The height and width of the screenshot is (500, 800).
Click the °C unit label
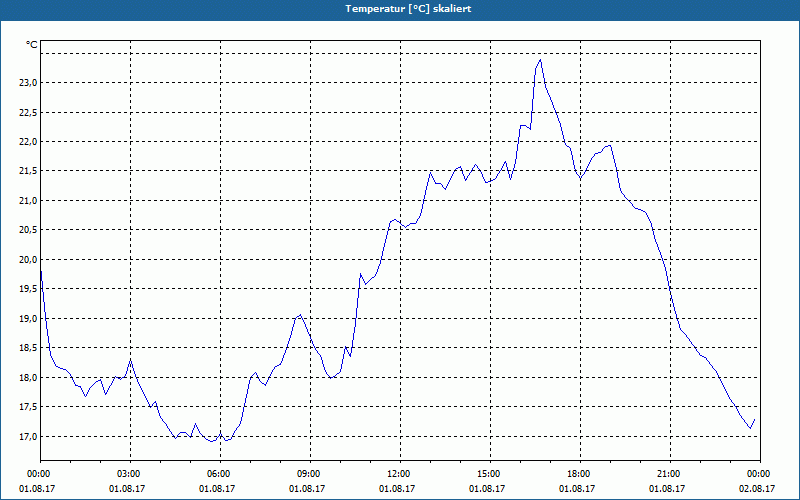click(x=32, y=45)
